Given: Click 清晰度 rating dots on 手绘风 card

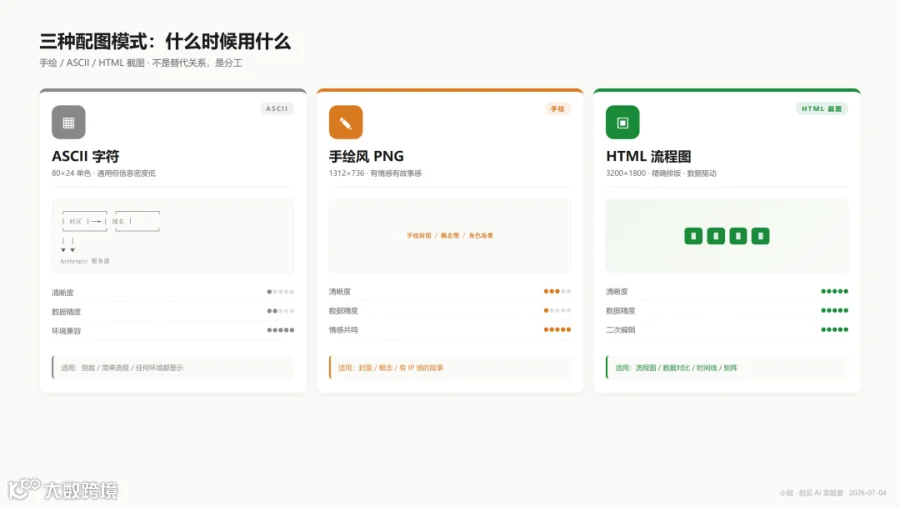Looking at the screenshot, I should (x=557, y=291).
